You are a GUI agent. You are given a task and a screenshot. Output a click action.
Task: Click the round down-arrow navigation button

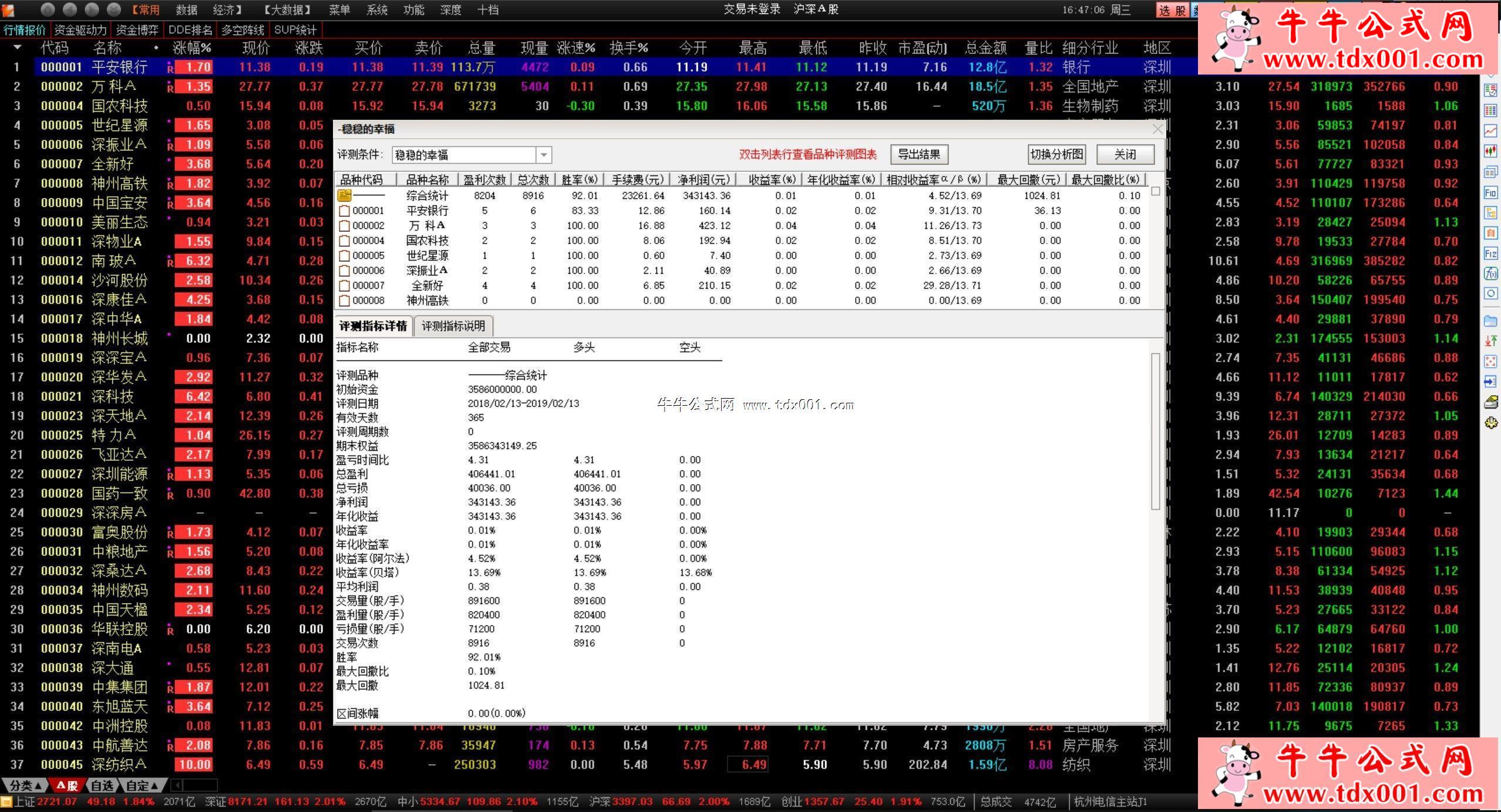pos(114,9)
